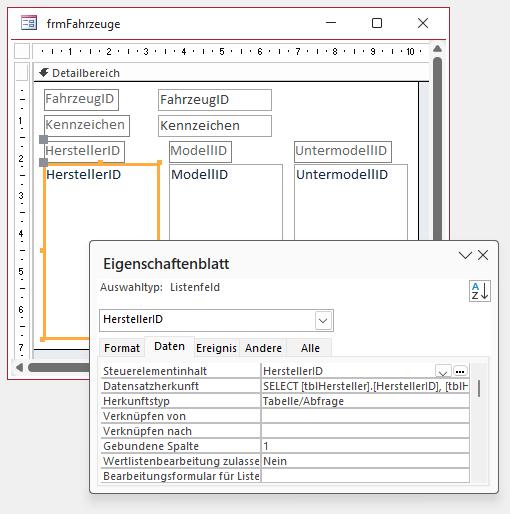Expand the HerstellerID object selector dropdown
Image resolution: width=510 pixels, height=514 pixels.
tap(323, 321)
